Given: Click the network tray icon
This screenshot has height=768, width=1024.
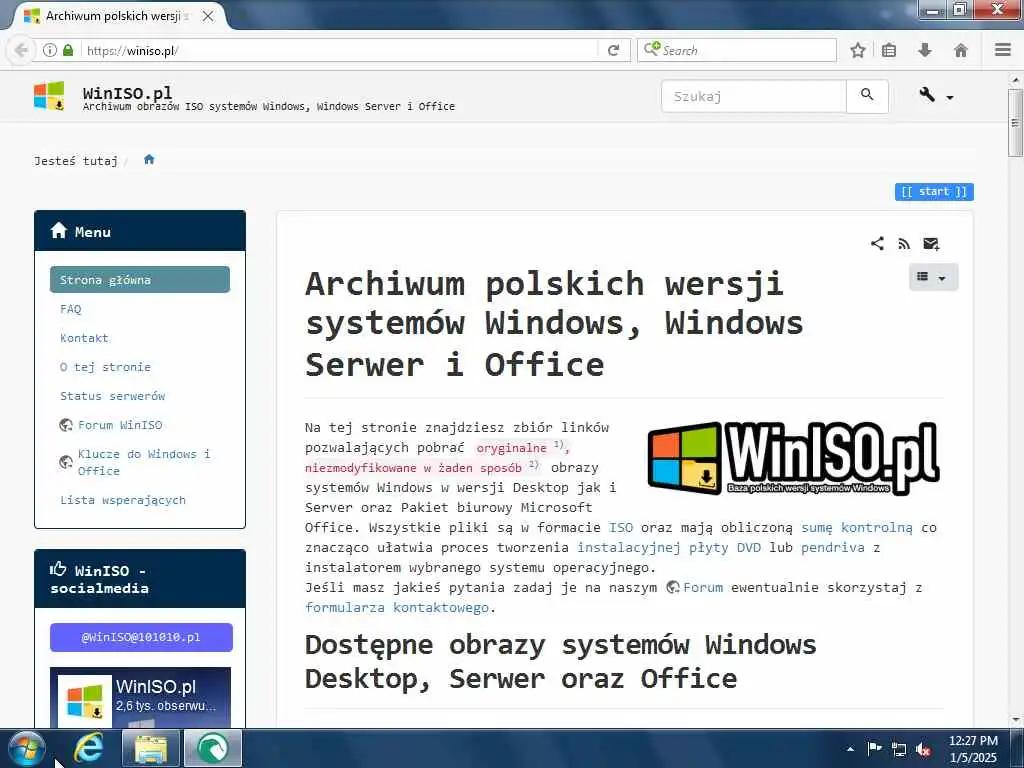Looking at the screenshot, I should coord(899,750).
